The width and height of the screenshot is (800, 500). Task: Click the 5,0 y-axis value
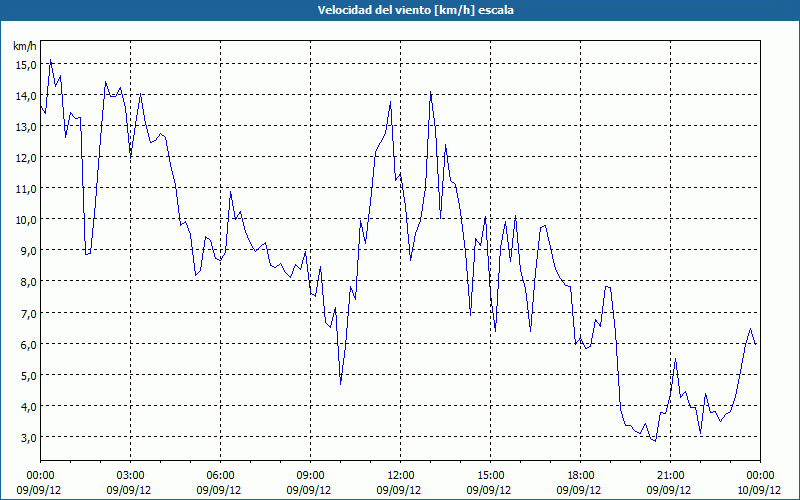[28, 376]
